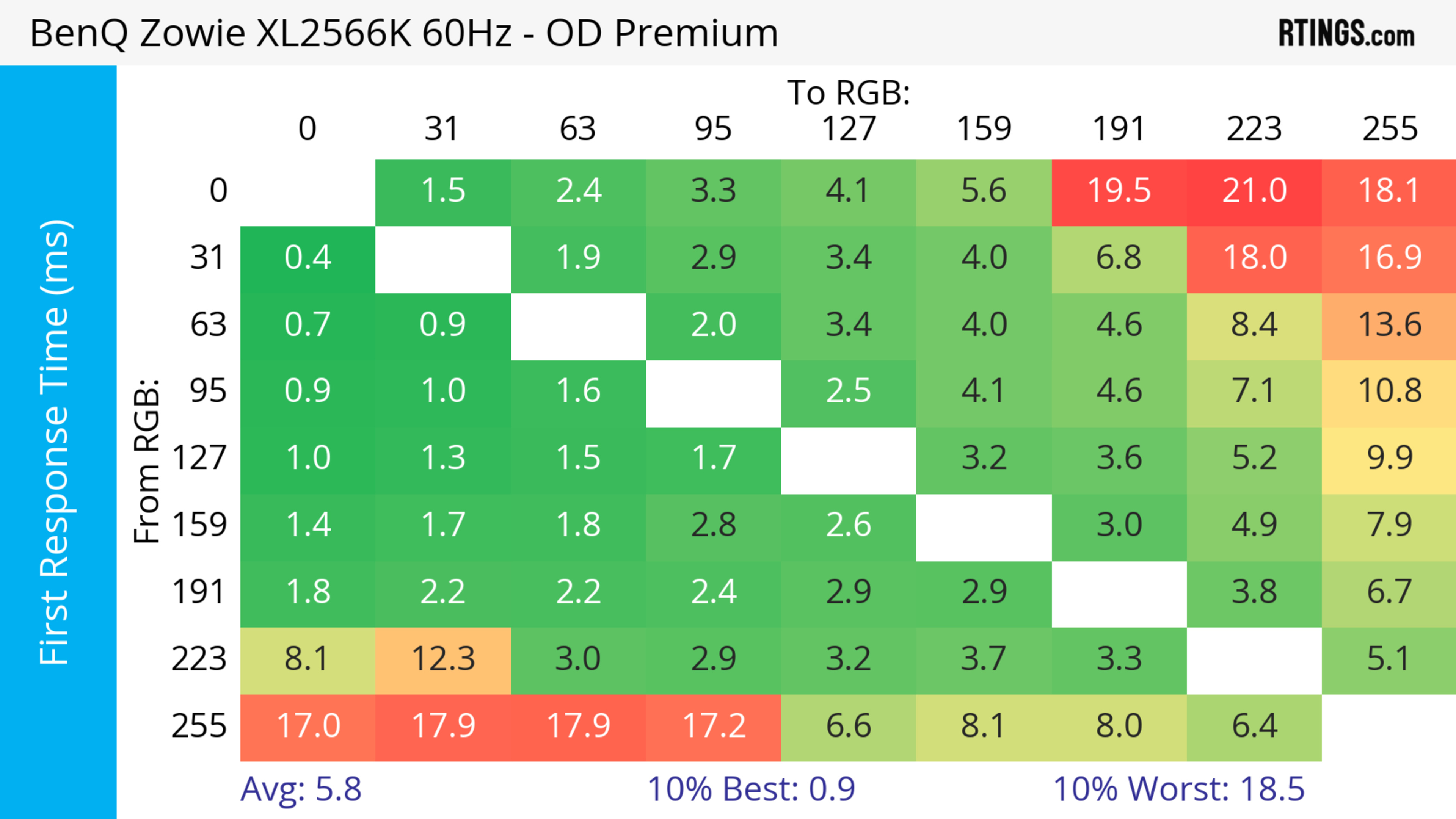Click the 6.8 light green cell
Viewport: 1456px width, 819px height.
click(x=1119, y=258)
